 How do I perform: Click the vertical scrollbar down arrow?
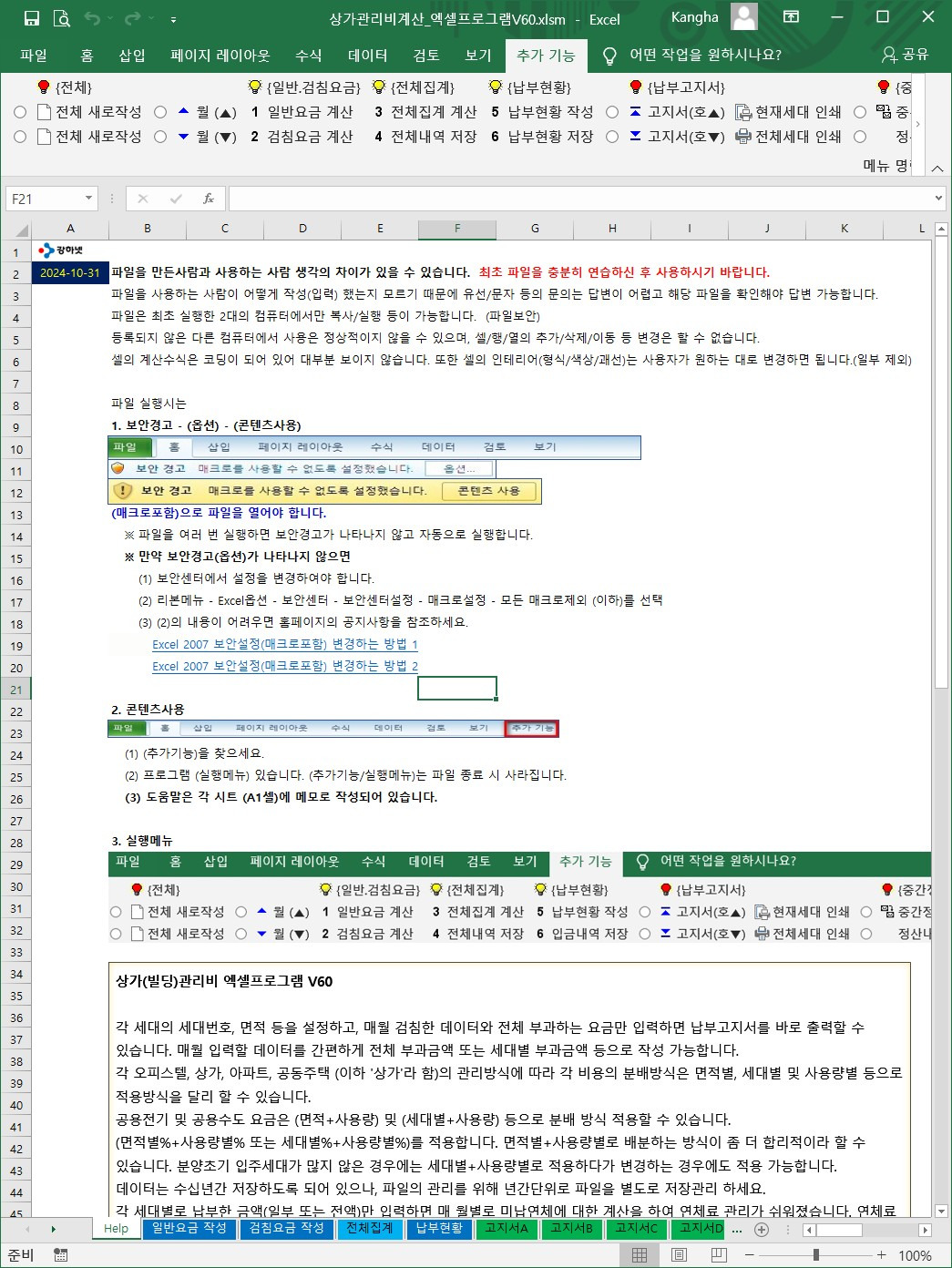[942, 1211]
